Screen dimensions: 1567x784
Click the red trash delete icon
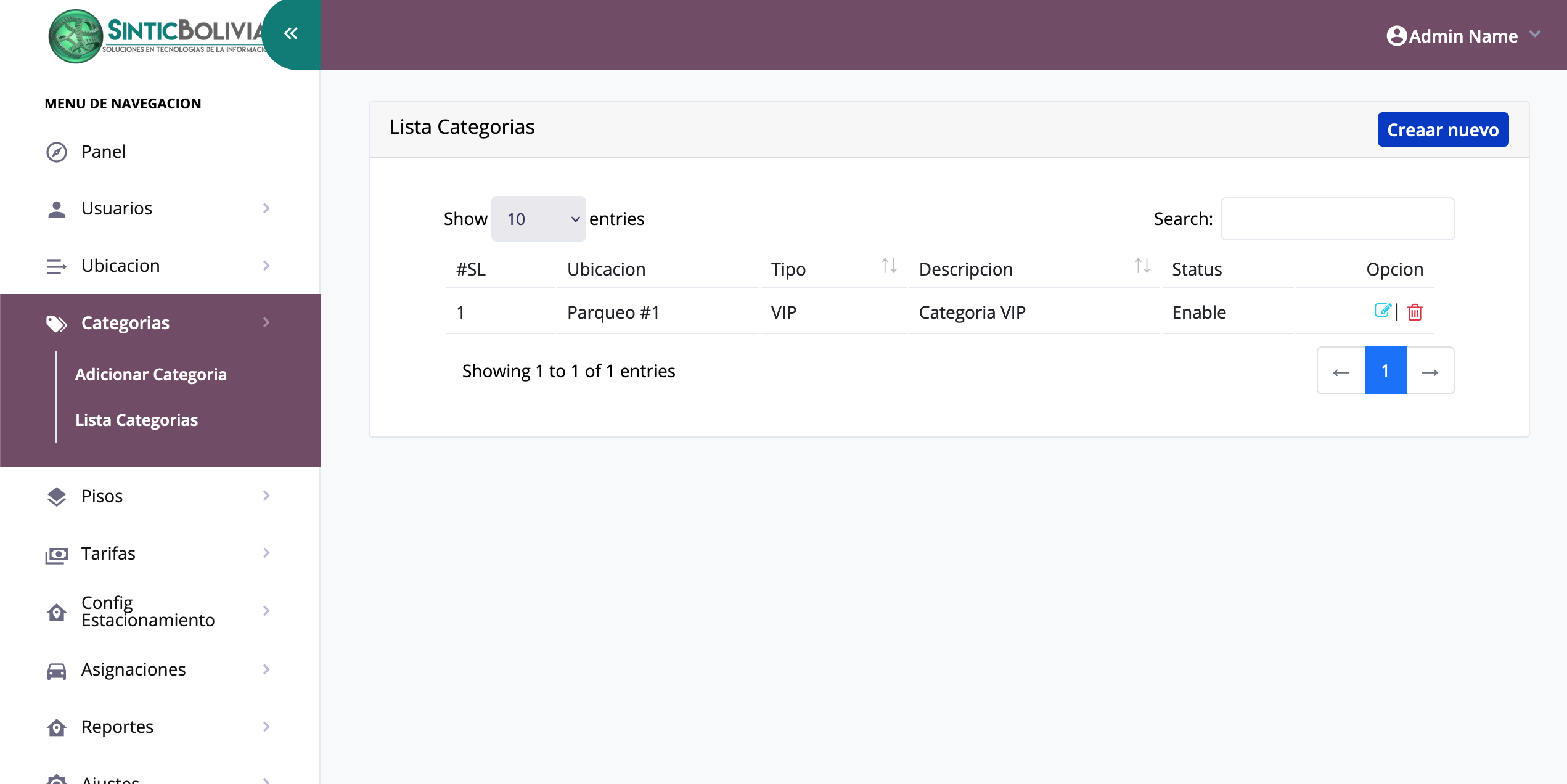coord(1415,312)
